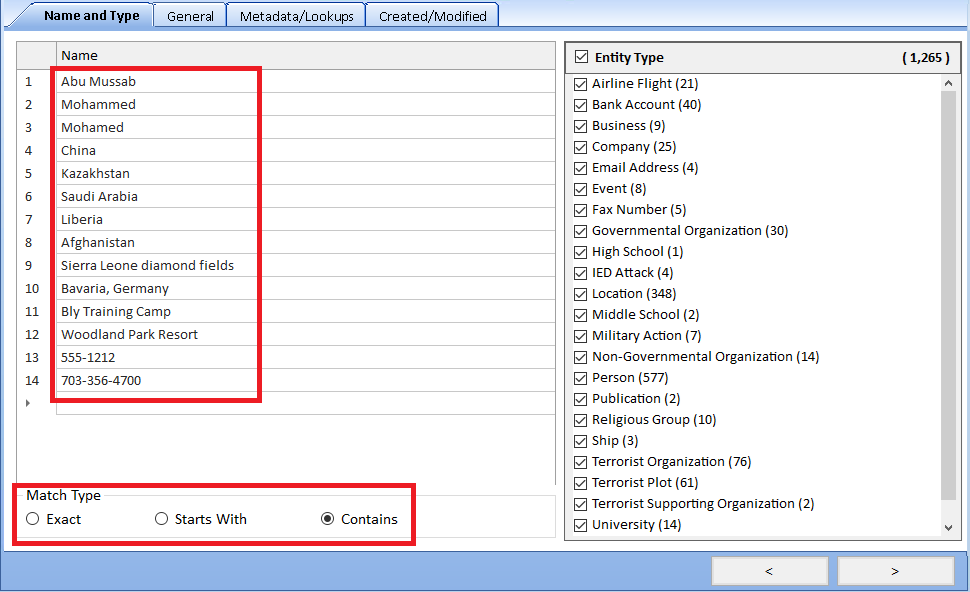
Task: Toggle Governmental Organization (30) checkbox
Action: pyautogui.click(x=580, y=231)
